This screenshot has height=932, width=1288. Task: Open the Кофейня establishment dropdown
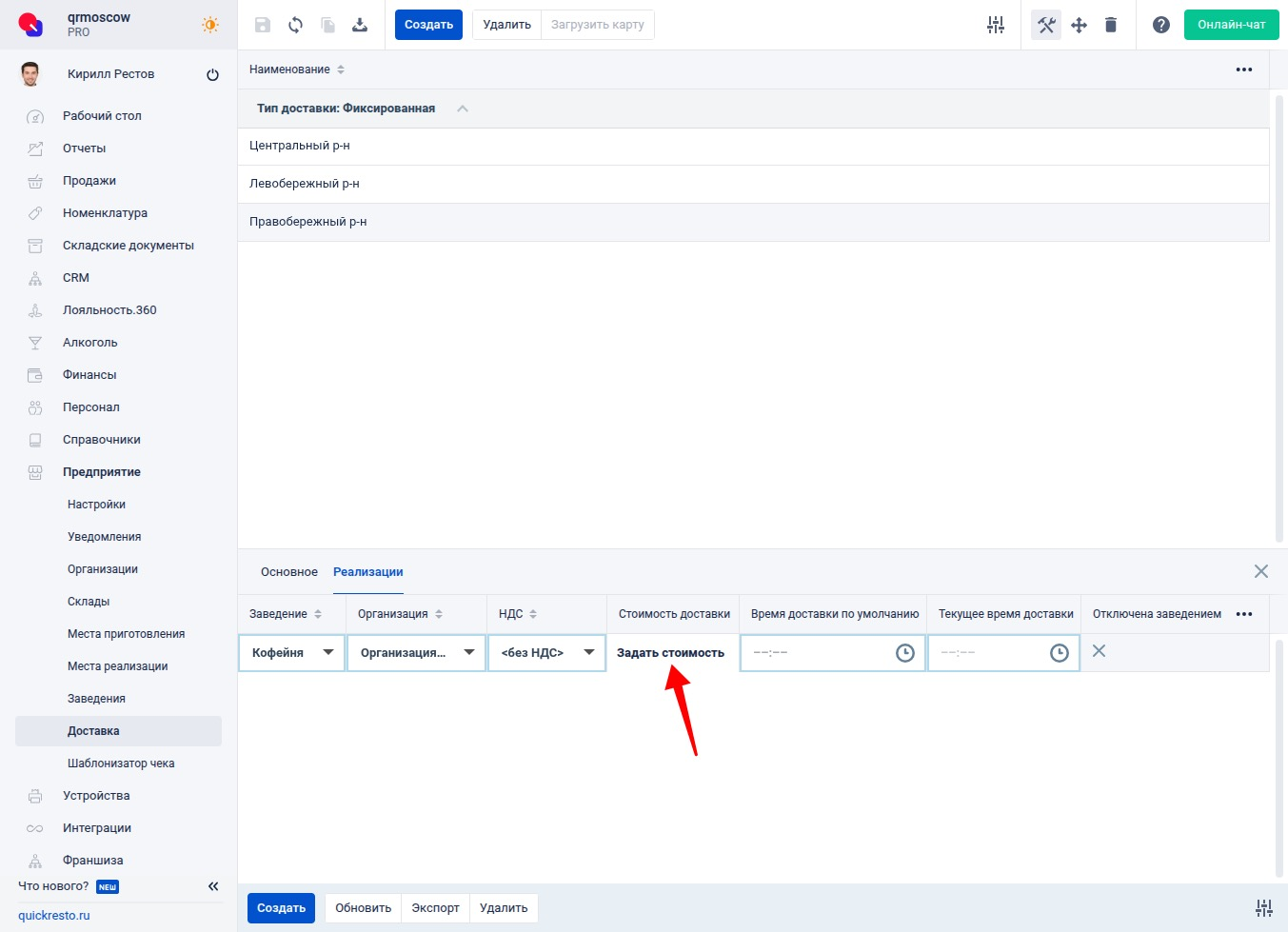click(x=291, y=653)
